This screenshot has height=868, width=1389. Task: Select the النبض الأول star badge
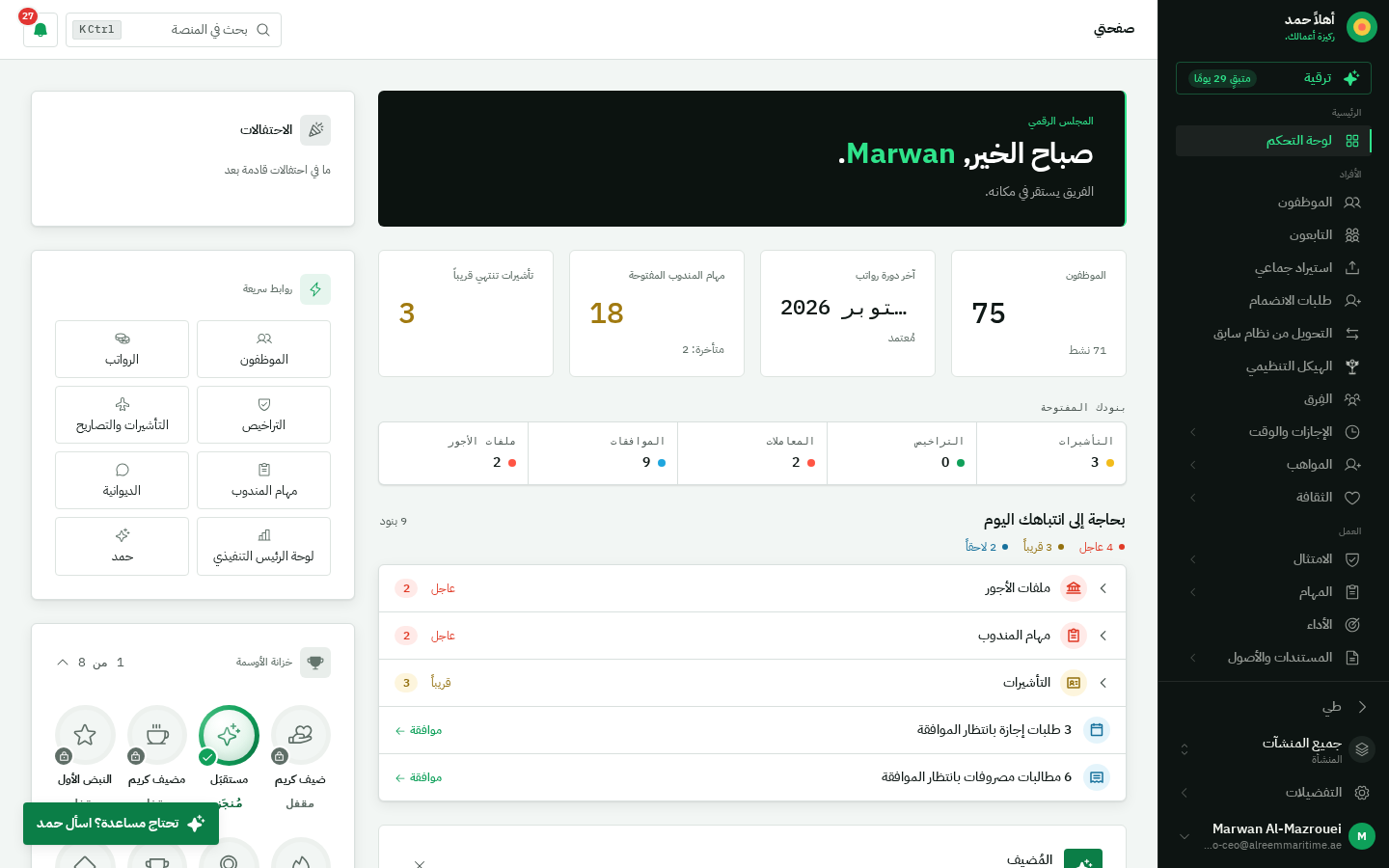tap(85, 736)
